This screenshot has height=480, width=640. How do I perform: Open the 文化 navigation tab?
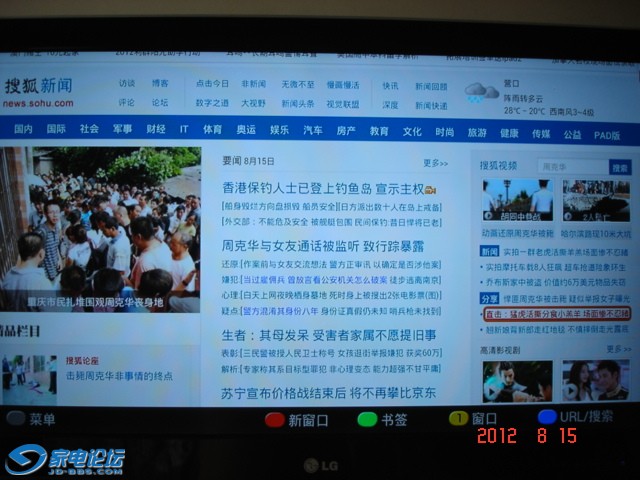[412, 132]
